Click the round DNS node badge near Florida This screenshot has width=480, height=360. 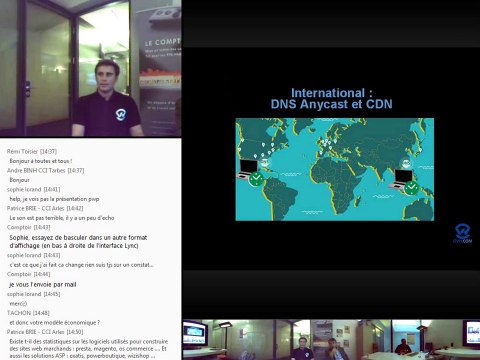click(x=265, y=163)
